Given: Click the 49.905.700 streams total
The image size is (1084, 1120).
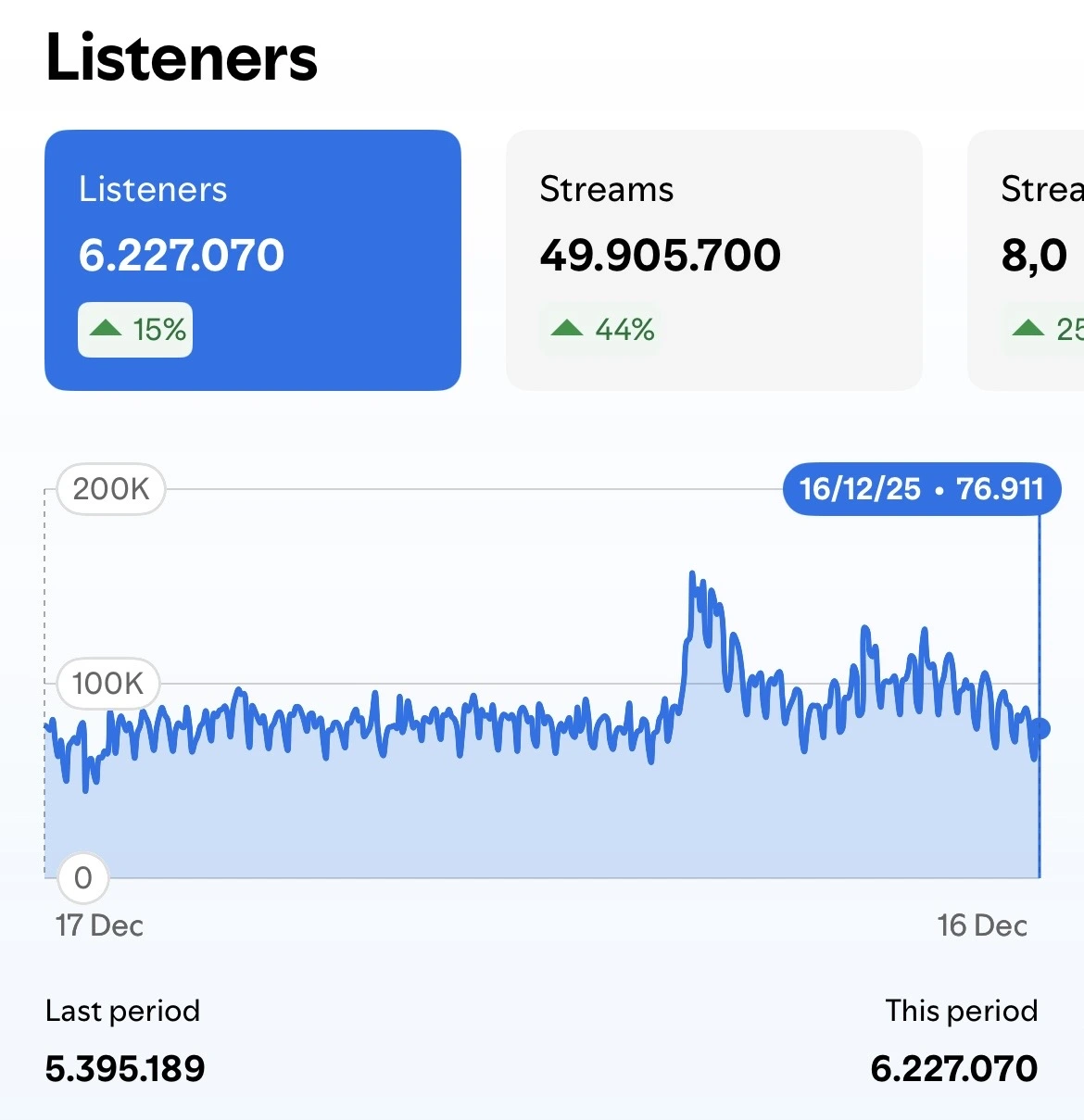Looking at the screenshot, I should click(661, 256).
